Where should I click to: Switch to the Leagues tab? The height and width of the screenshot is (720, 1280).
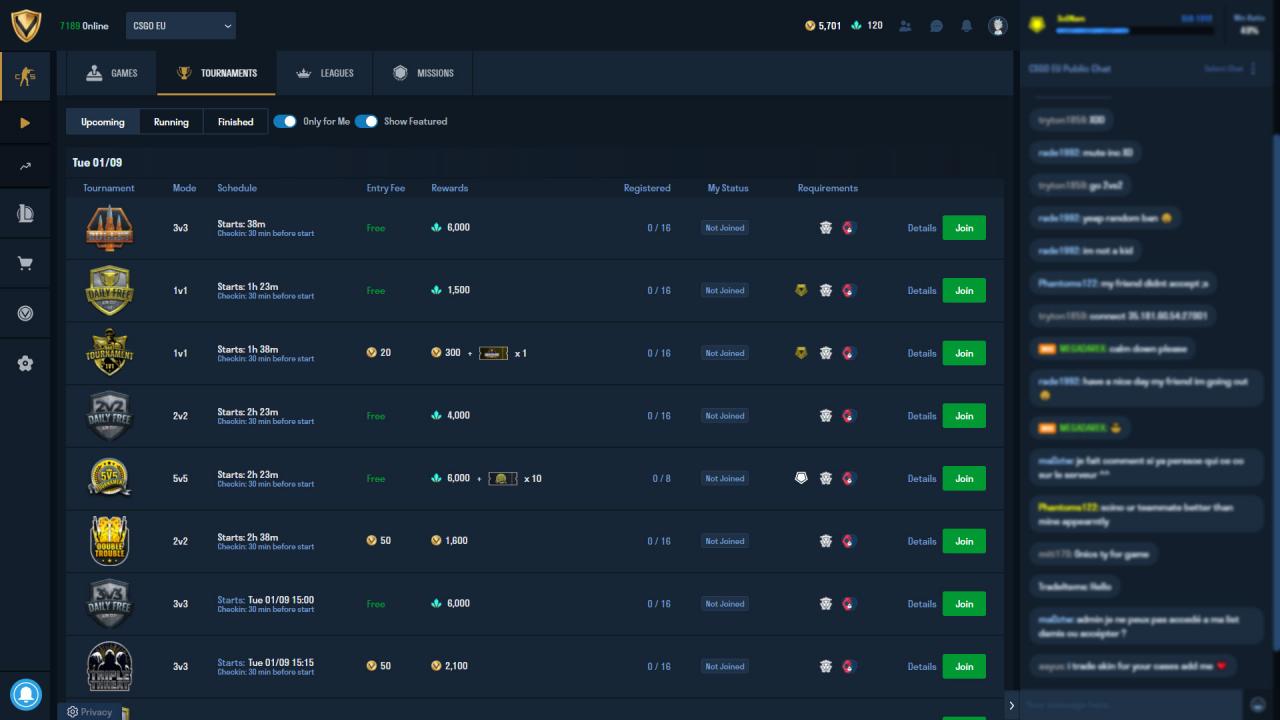pos(324,72)
